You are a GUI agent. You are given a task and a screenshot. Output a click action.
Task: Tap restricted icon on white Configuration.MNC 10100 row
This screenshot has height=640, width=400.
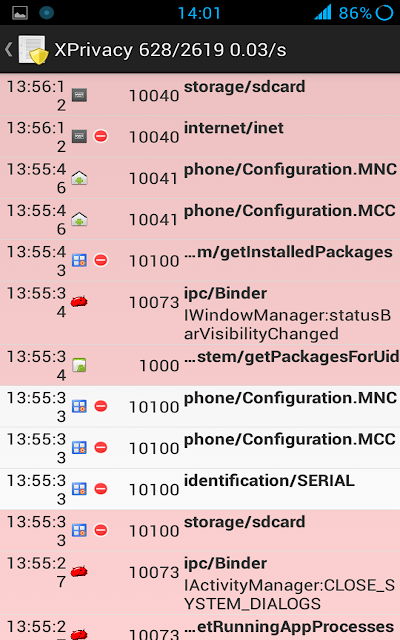click(x=101, y=407)
